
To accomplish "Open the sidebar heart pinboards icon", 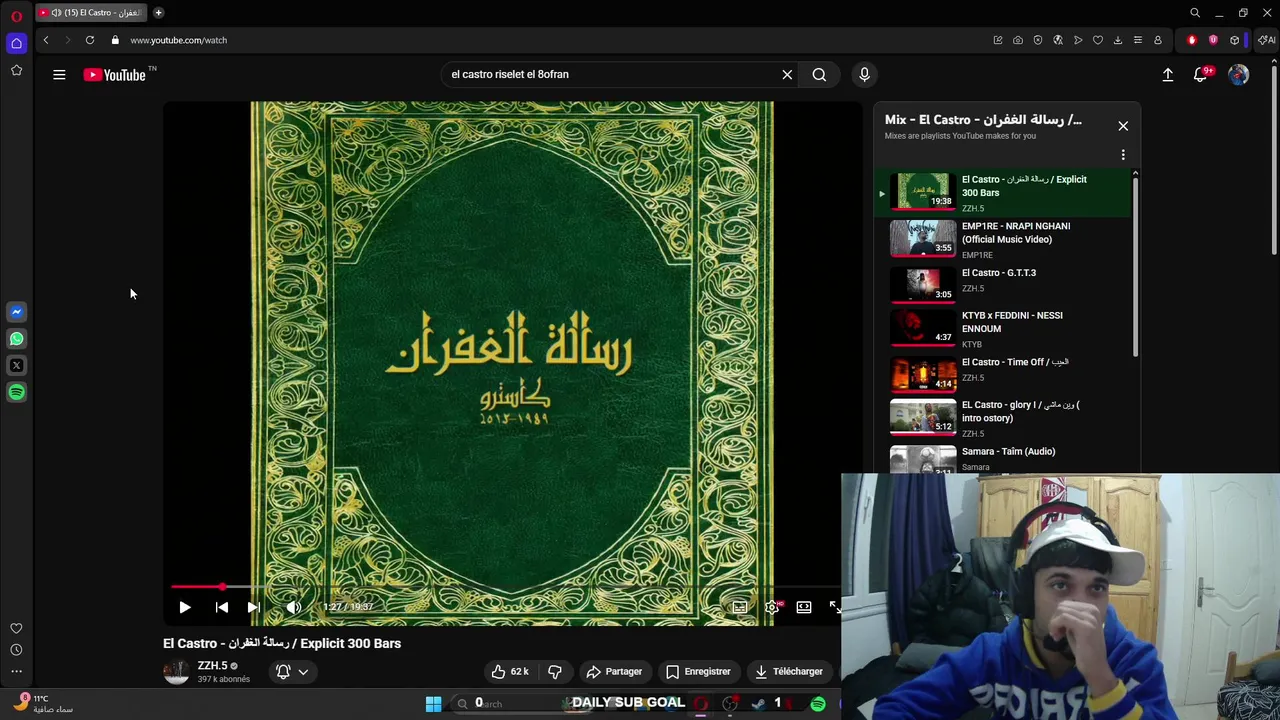I will [x=16, y=629].
